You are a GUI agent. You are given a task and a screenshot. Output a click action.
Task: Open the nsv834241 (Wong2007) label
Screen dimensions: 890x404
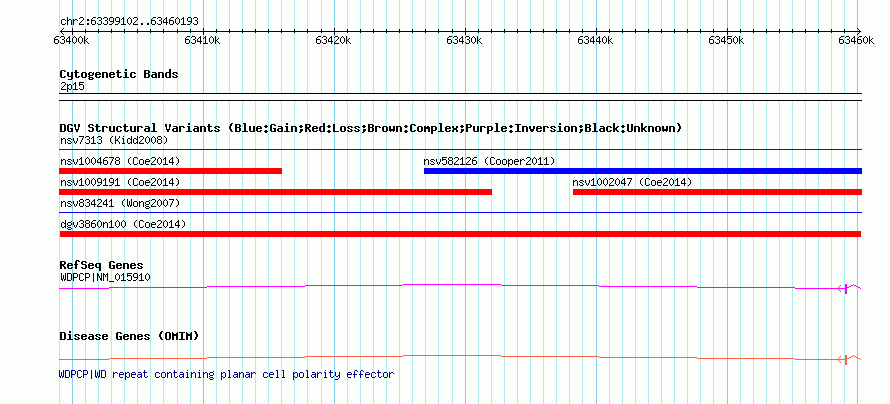[x=120, y=203]
